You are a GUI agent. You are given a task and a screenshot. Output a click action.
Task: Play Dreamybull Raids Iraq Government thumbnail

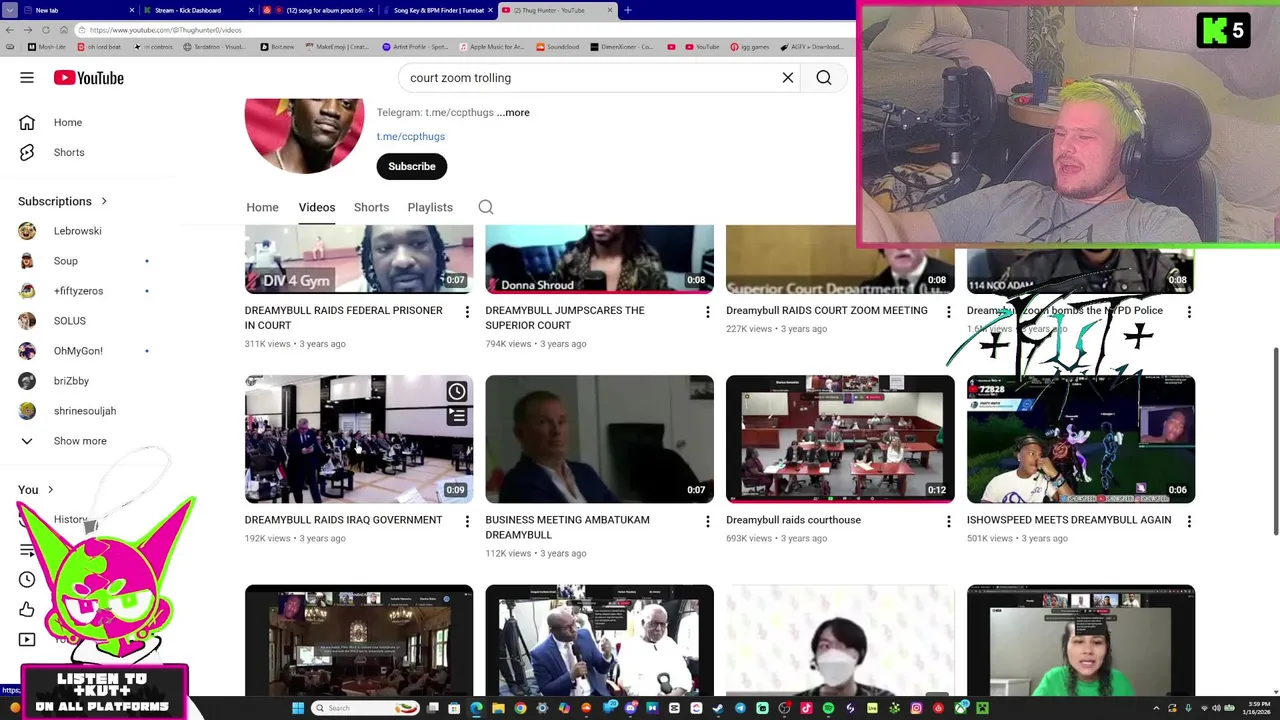click(x=359, y=439)
